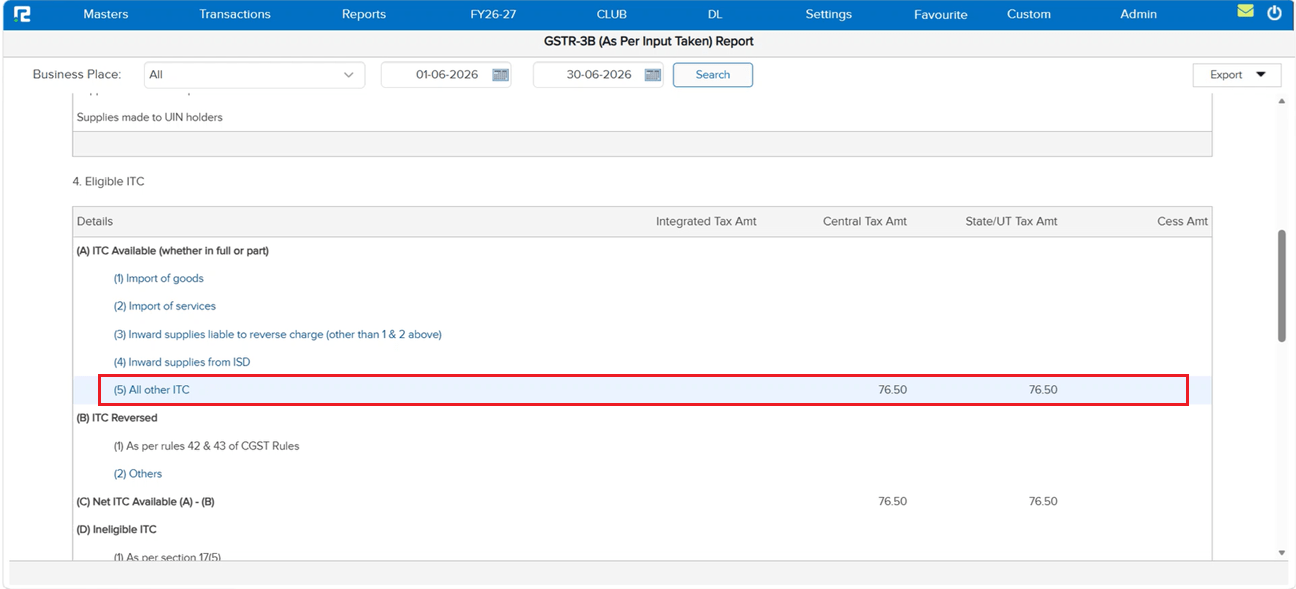Open the Reports menu
This screenshot has width=1296, height=589.
pyautogui.click(x=364, y=14)
